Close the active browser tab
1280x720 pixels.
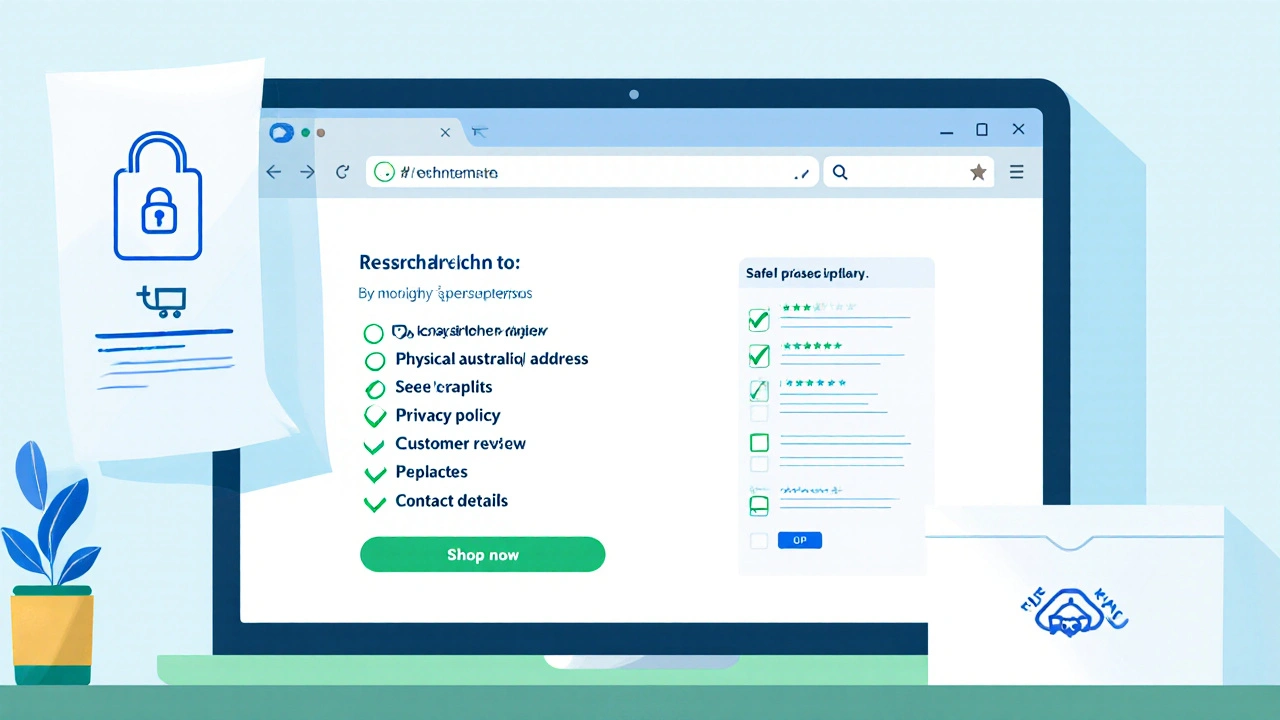[445, 132]
